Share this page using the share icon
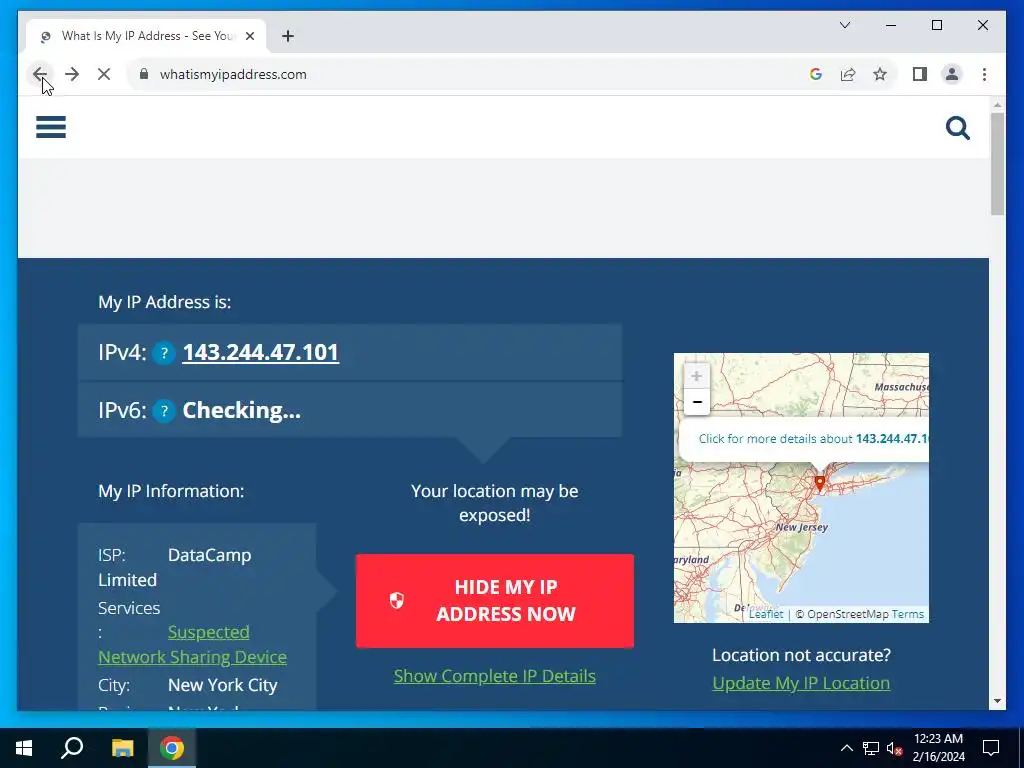Viewport: 1024px width, 768px height. [x=848, y=74]
